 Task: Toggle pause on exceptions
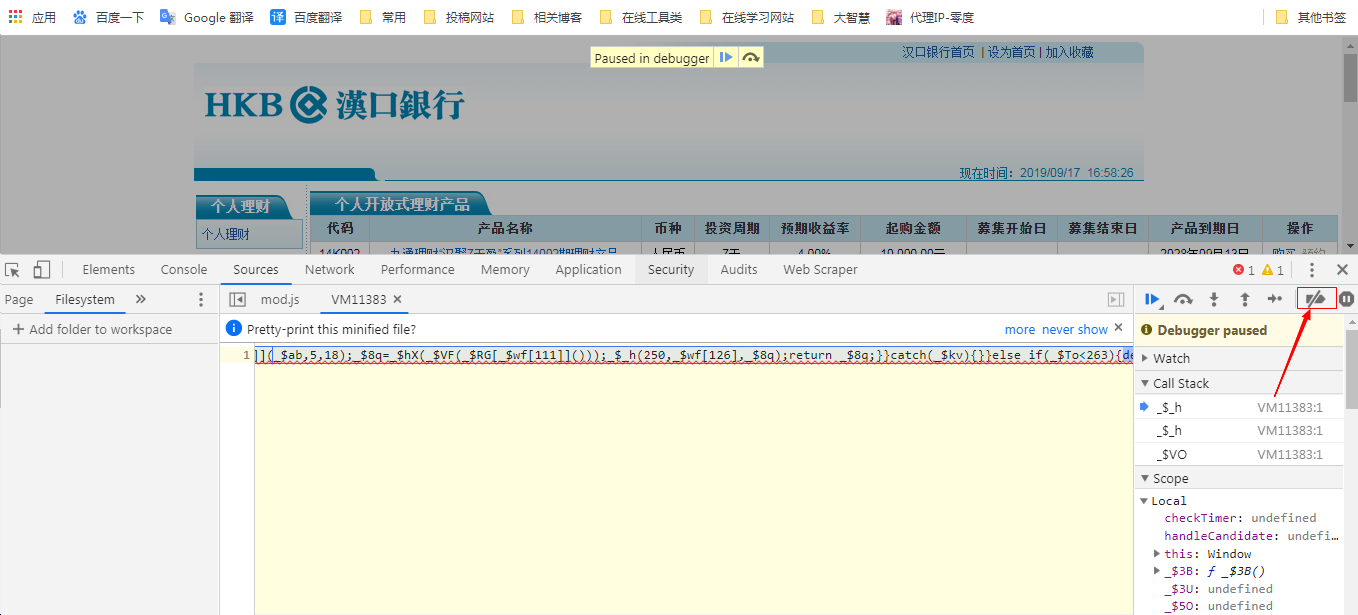coord(1347,299)
